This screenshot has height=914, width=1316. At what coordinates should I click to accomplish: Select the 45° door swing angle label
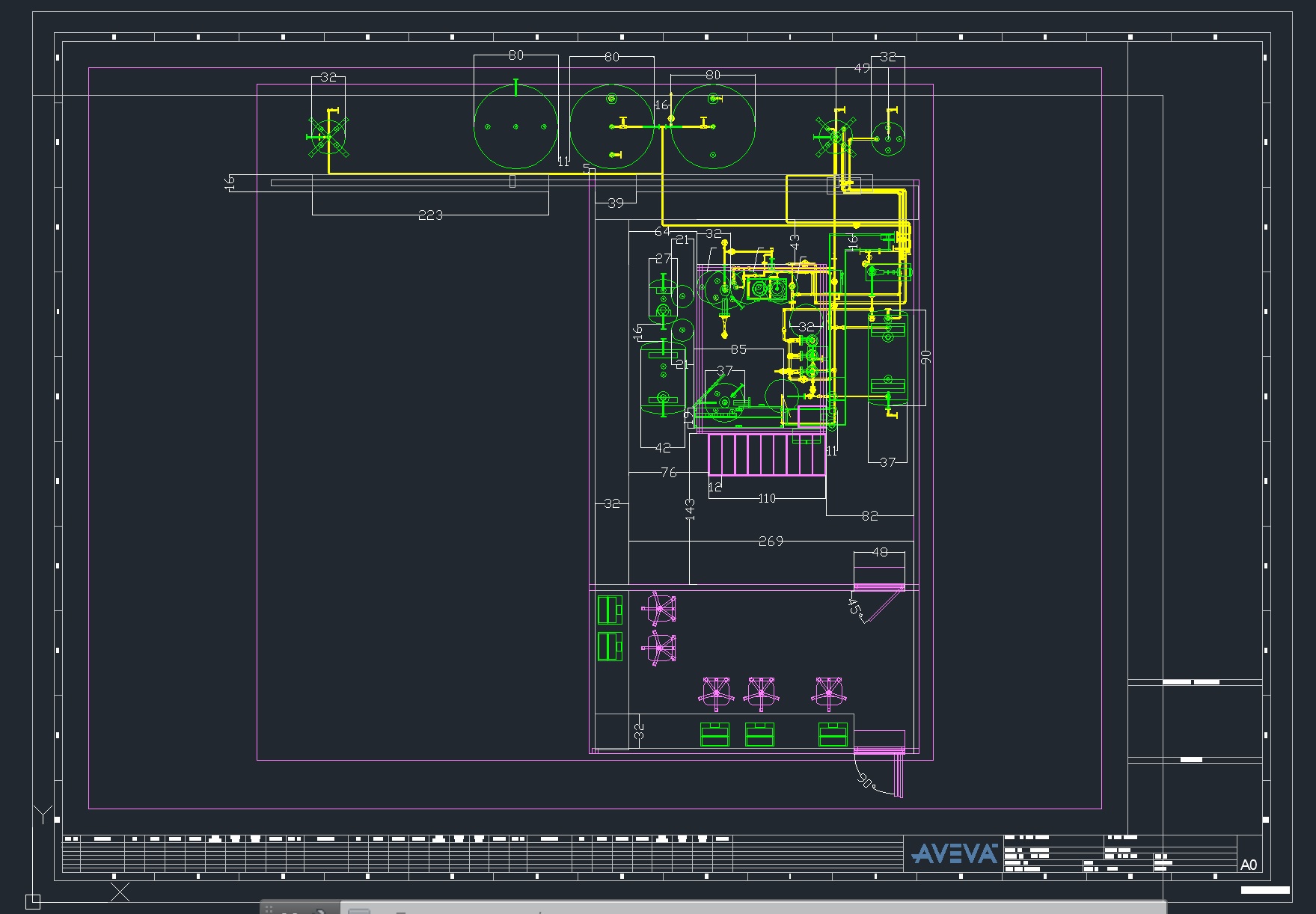pos(854,607)
